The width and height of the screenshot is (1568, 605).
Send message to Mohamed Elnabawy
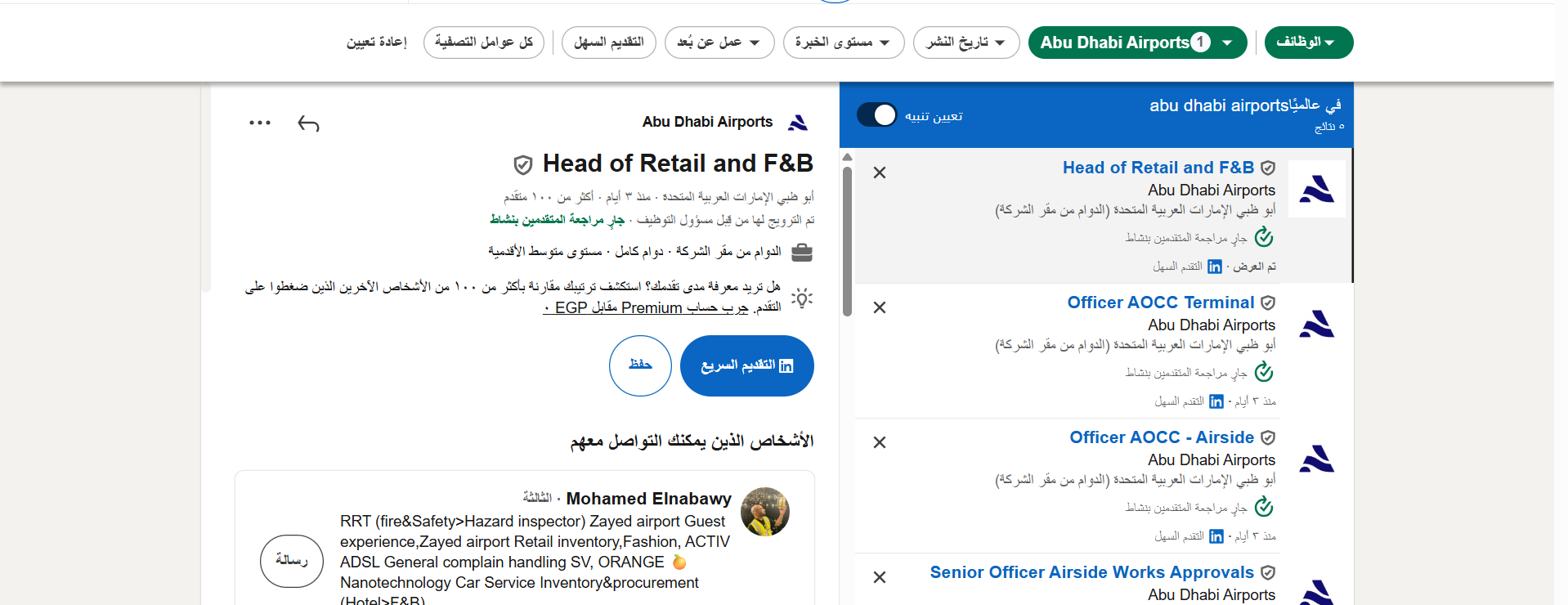(292, 561)
